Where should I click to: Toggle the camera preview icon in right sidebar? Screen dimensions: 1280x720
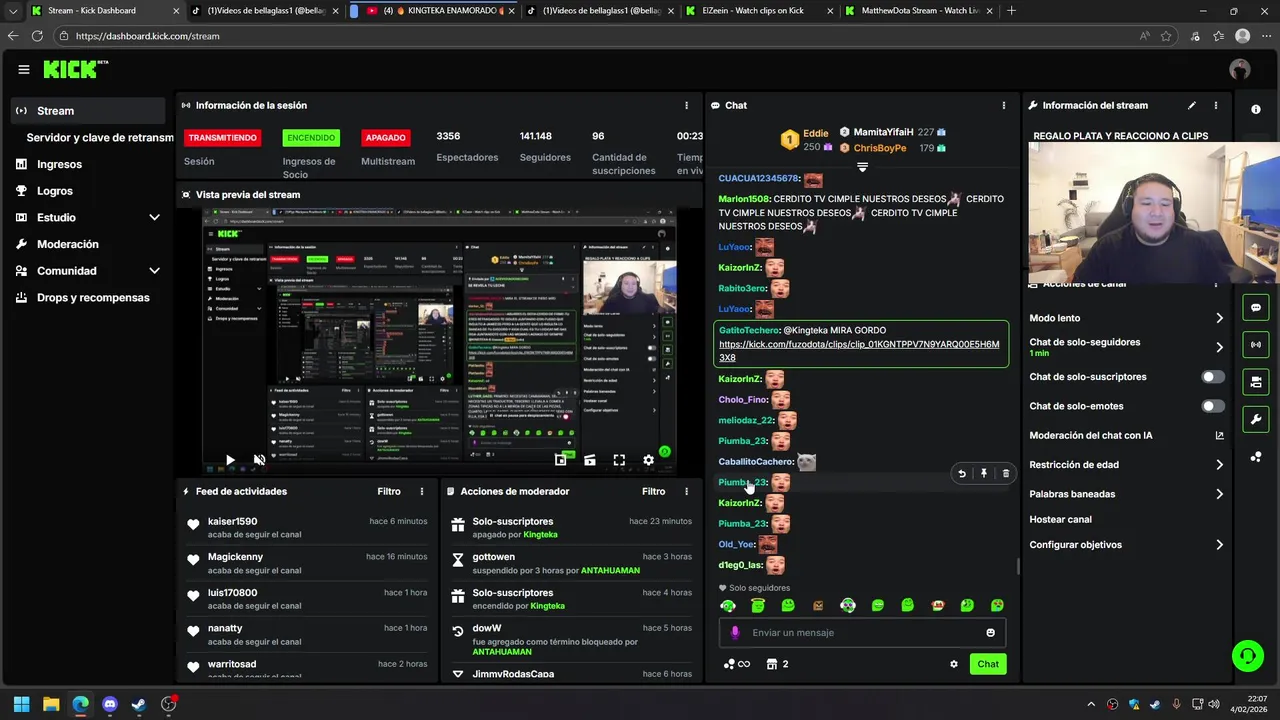(1256, 382)
